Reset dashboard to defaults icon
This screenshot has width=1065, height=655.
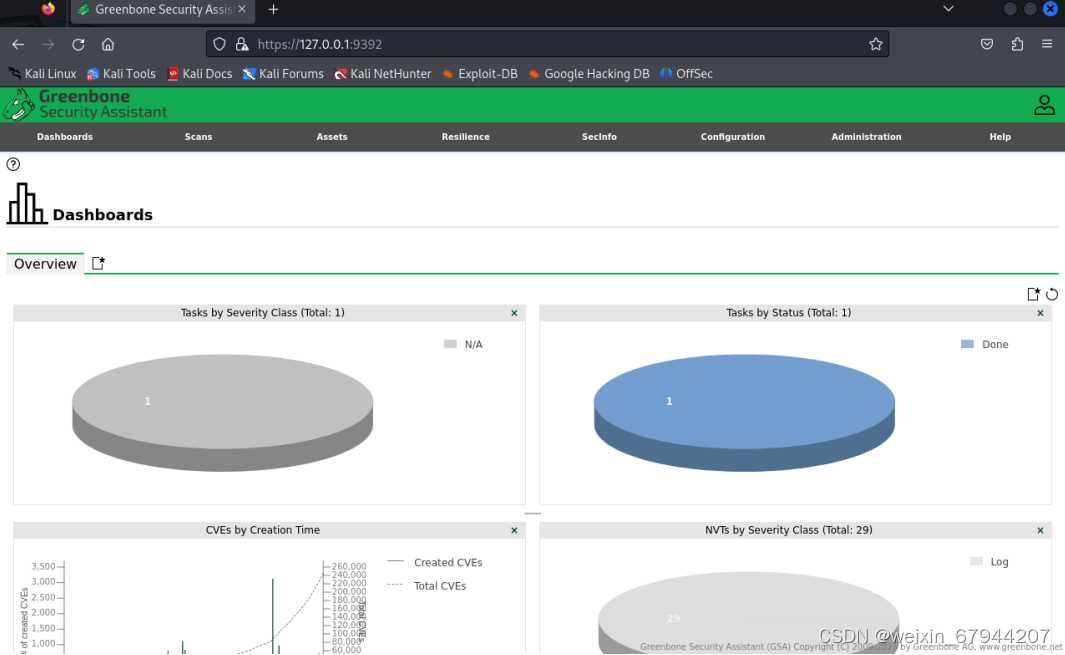click(1051, 294)
